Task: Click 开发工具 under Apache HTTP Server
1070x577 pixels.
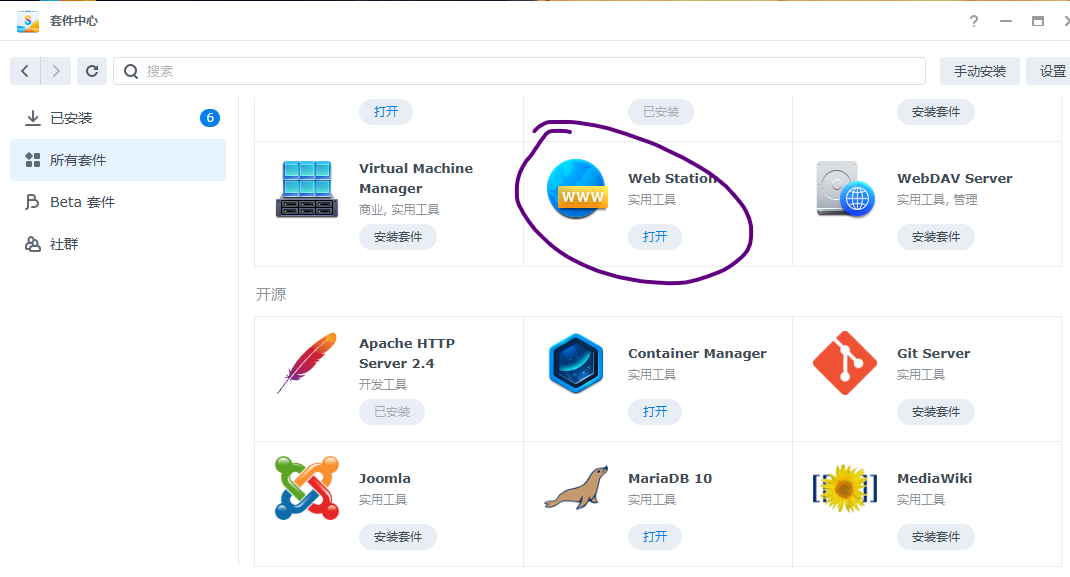Action: [383, 385]
